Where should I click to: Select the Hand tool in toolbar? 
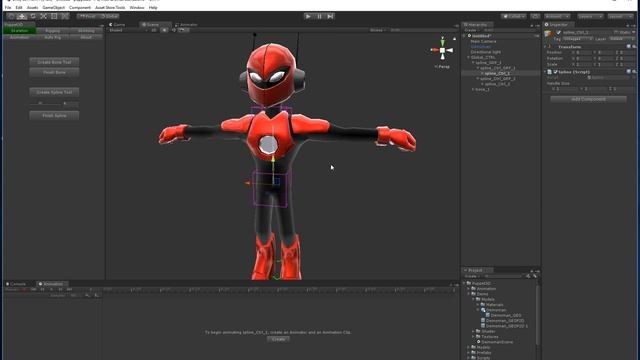click(11, 16)
